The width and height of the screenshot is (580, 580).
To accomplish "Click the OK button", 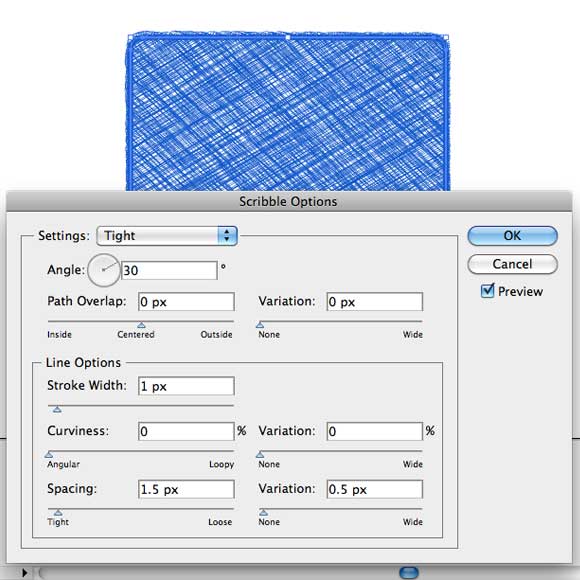I will [x=512, y=236].
